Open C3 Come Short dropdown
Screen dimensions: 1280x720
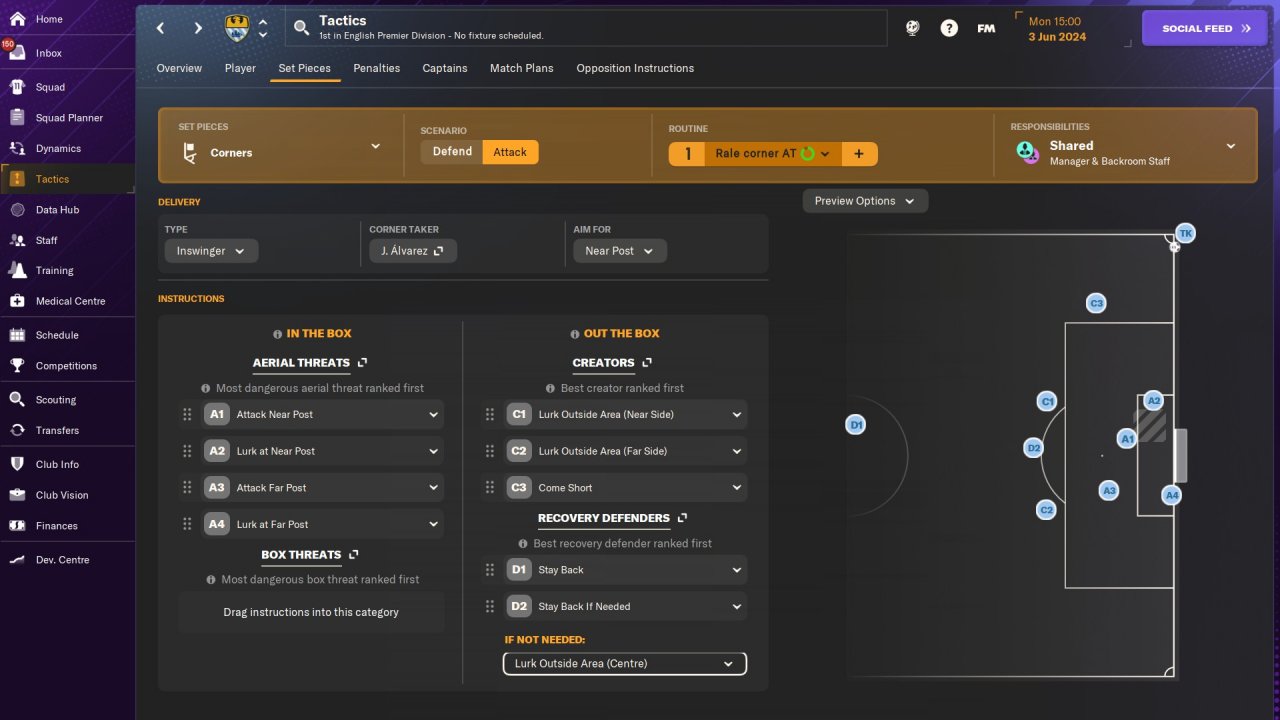[x=625, y=488]
